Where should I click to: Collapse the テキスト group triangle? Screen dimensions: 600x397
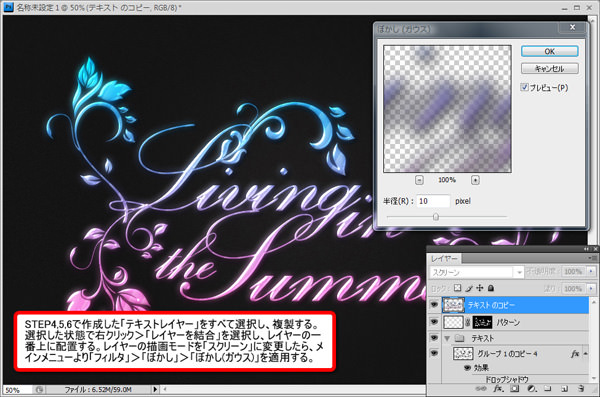(446, 338)
